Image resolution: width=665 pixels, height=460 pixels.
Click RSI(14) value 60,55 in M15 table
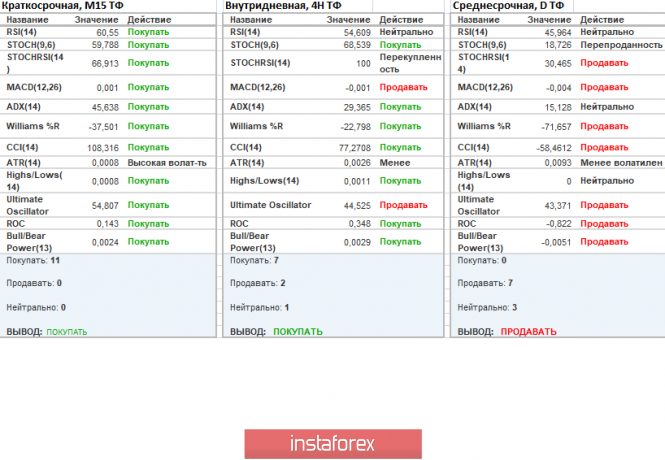(x=107, y=32)
